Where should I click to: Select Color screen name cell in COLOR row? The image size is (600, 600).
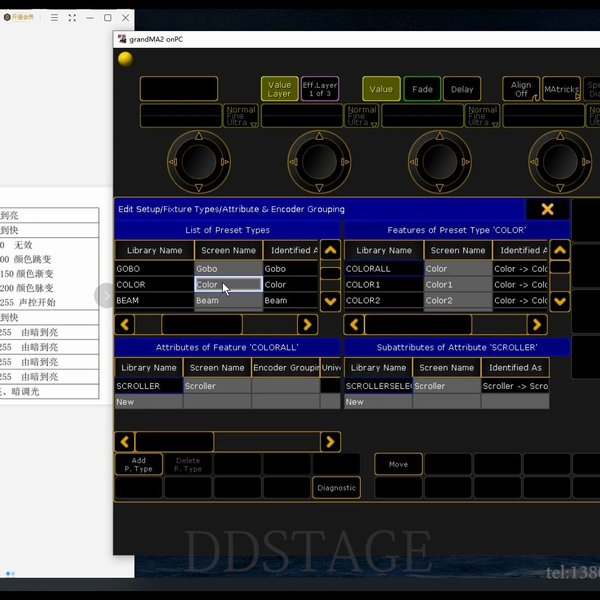click(x=228, y=284)
